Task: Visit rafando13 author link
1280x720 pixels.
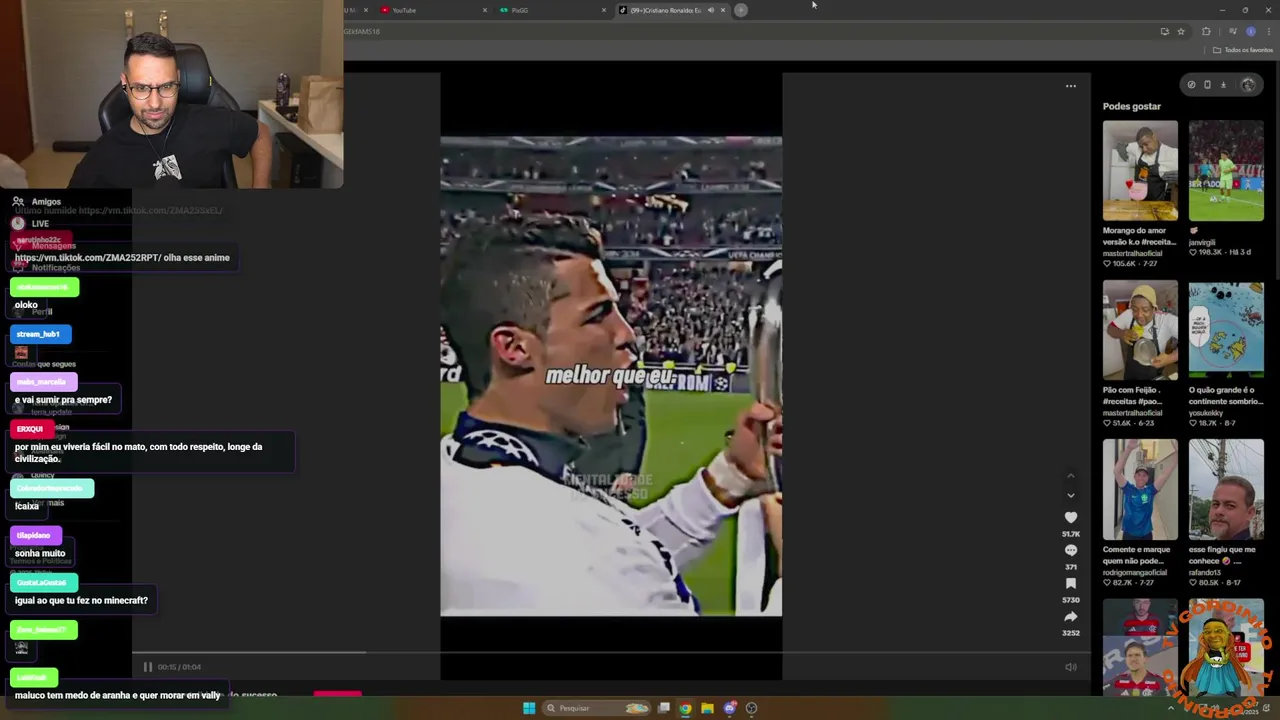Action: click(x=1205, y=572)
